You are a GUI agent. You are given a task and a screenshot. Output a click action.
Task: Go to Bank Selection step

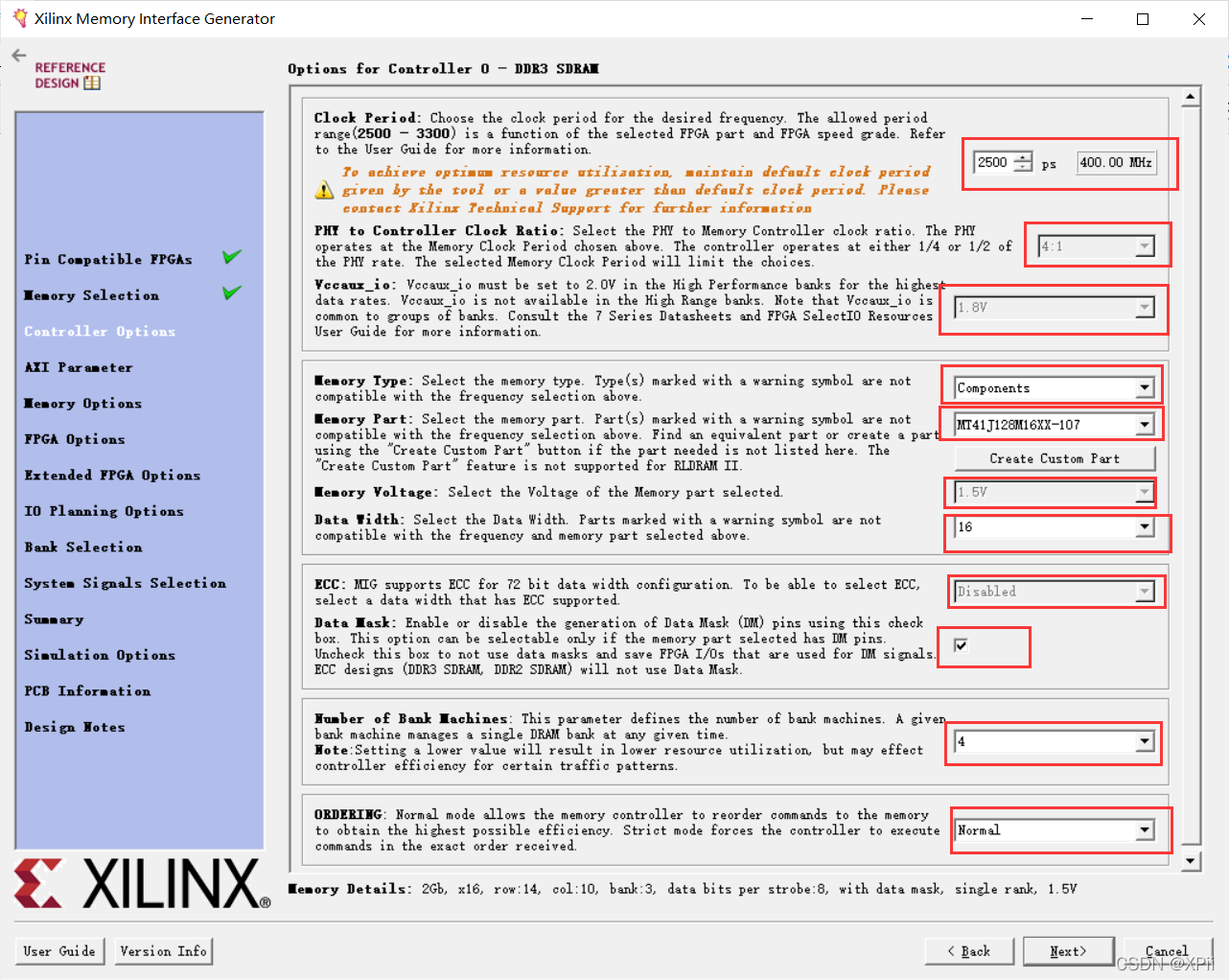pos(83,547)
